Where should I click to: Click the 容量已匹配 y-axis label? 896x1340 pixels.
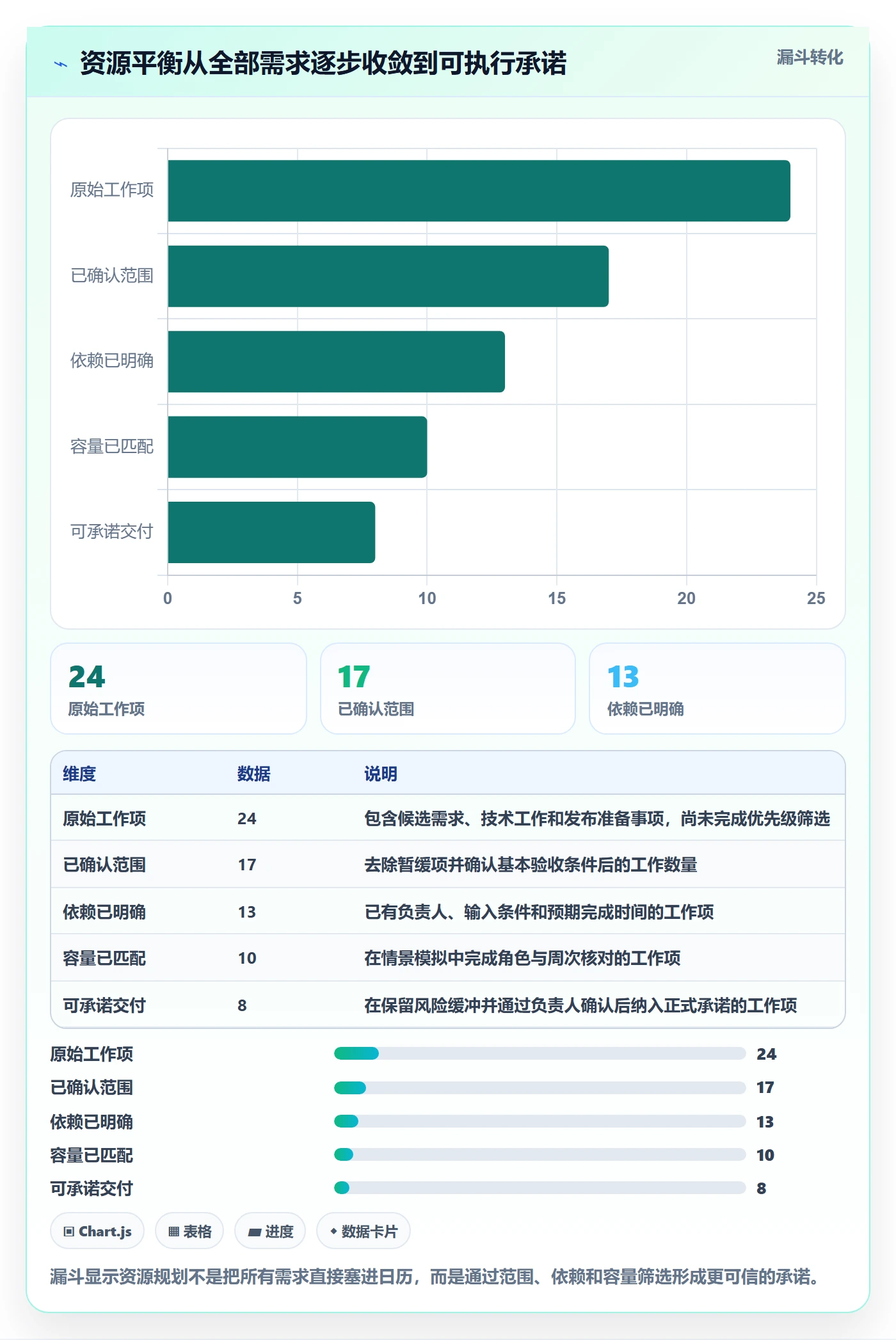click(x=112, y=447)
